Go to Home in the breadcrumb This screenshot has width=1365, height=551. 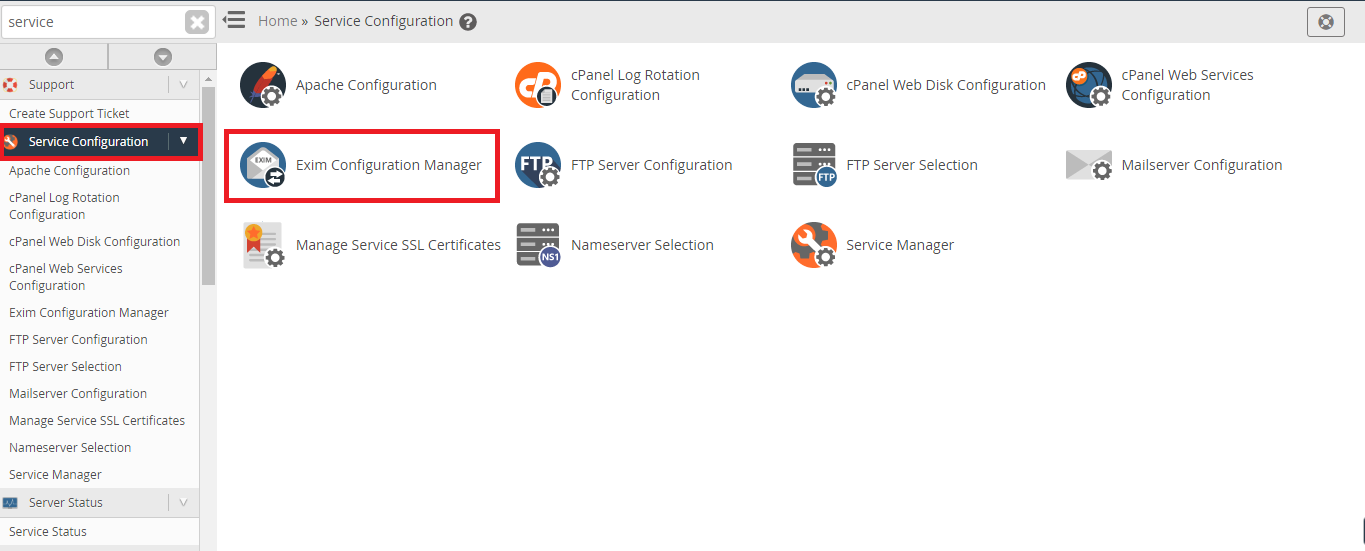click(x=277, y=21)
